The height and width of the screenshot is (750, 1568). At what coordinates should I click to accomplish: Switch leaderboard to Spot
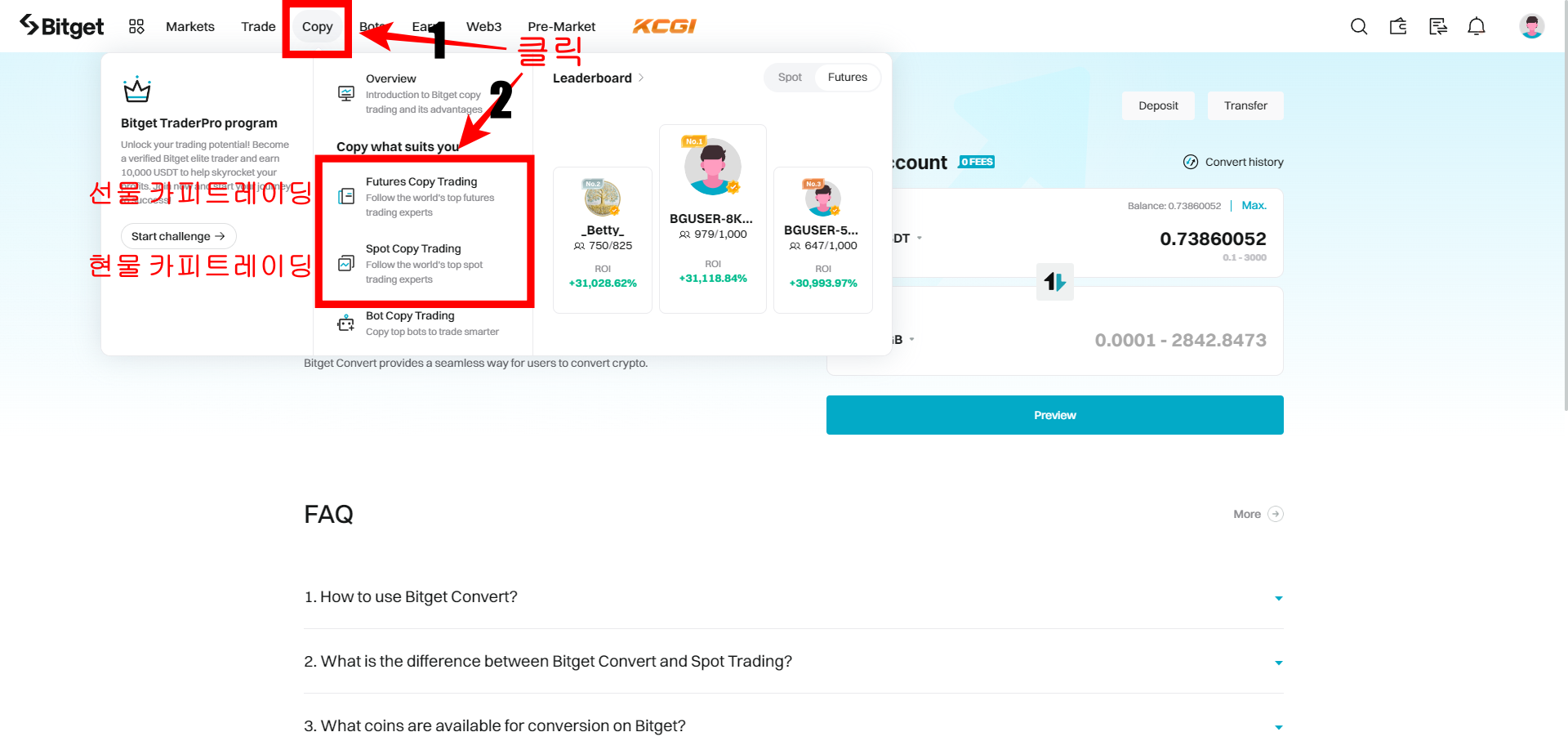(790, 77)
